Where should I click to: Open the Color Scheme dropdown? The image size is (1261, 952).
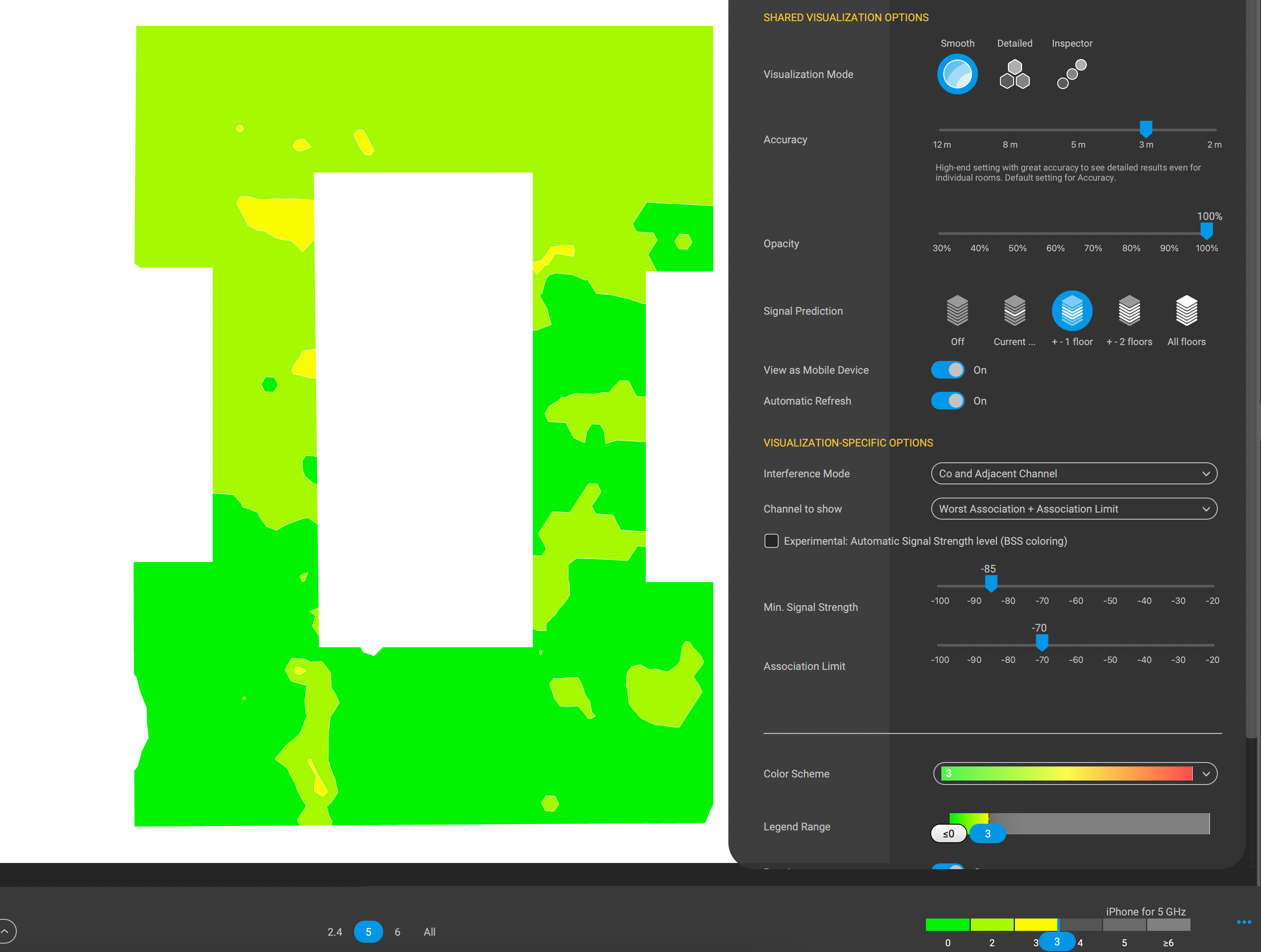pyautogui.click(x=1074, y=773)
